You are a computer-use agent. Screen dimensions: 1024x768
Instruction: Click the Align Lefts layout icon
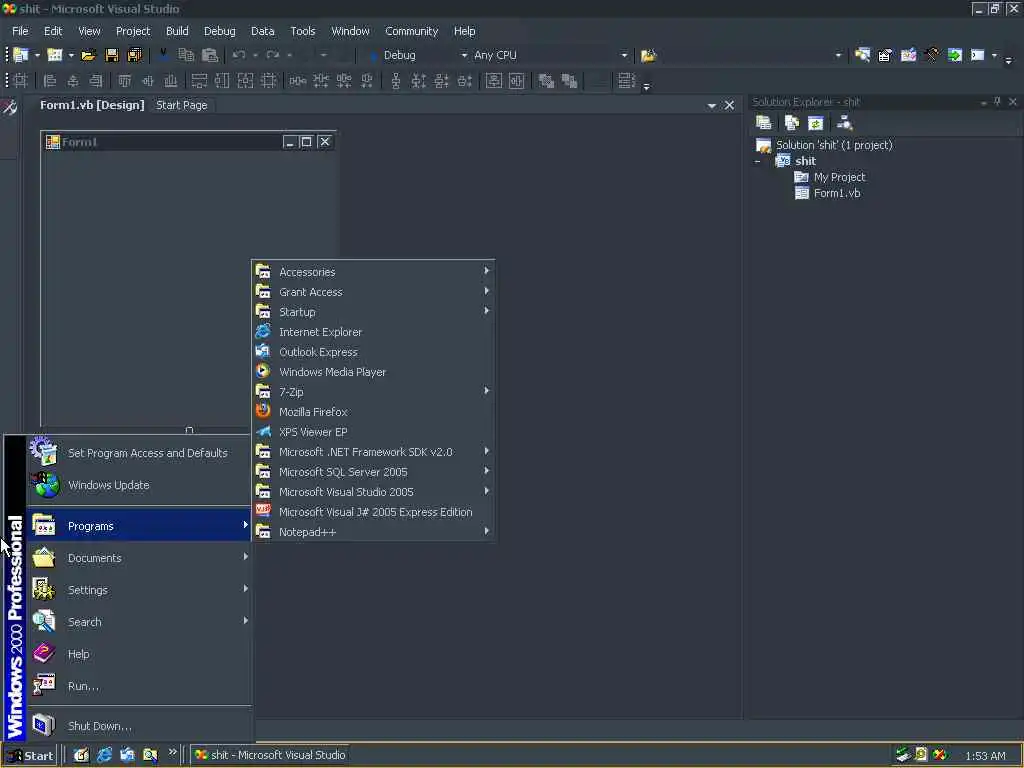(50, 81)
